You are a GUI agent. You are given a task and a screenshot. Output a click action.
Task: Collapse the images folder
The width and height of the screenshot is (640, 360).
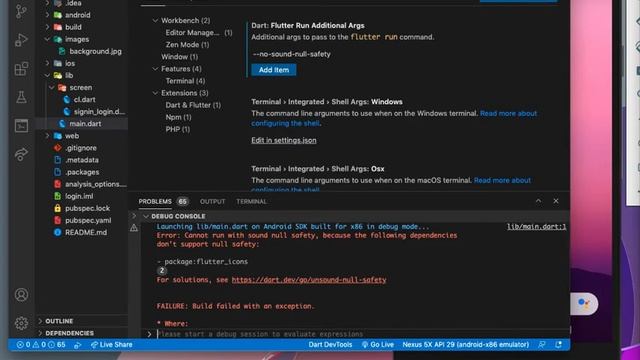click(47, 39)
